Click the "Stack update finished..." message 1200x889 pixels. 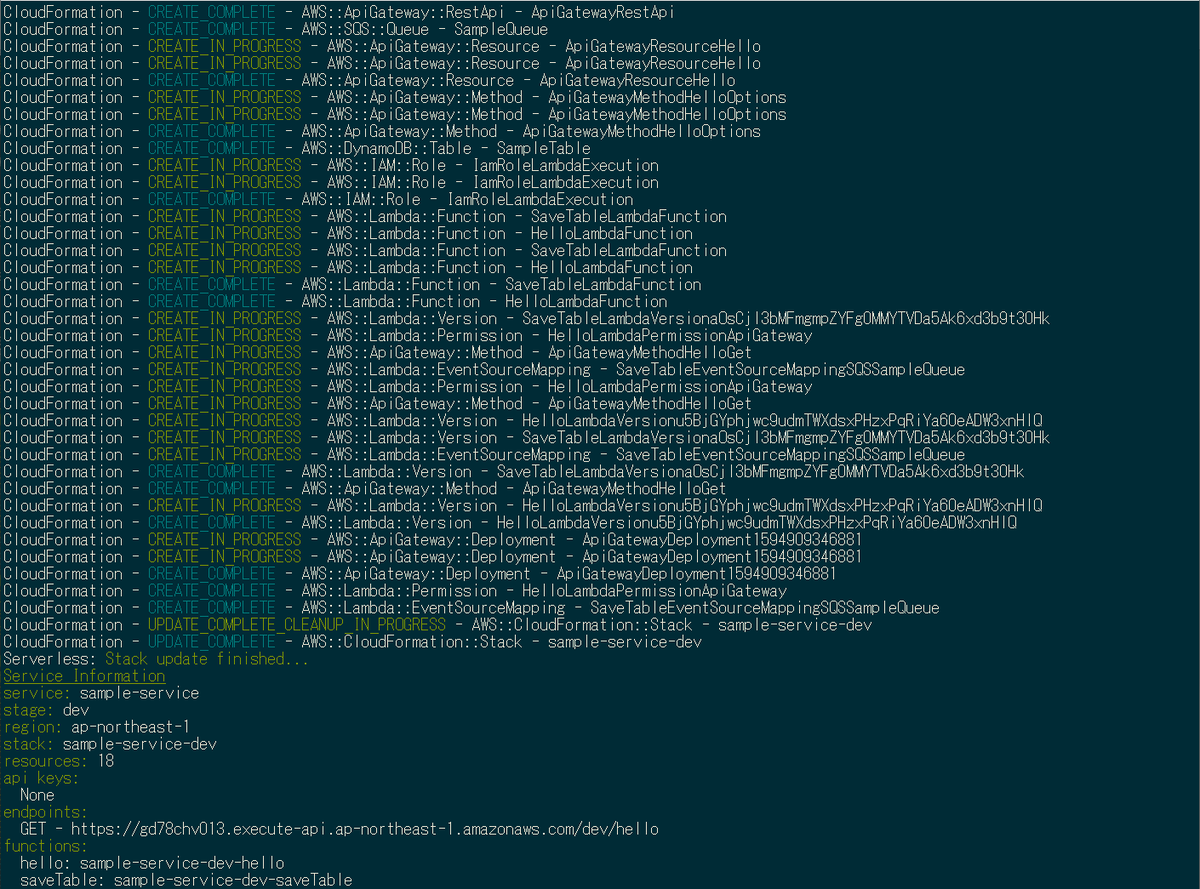[x=208, y=658]
